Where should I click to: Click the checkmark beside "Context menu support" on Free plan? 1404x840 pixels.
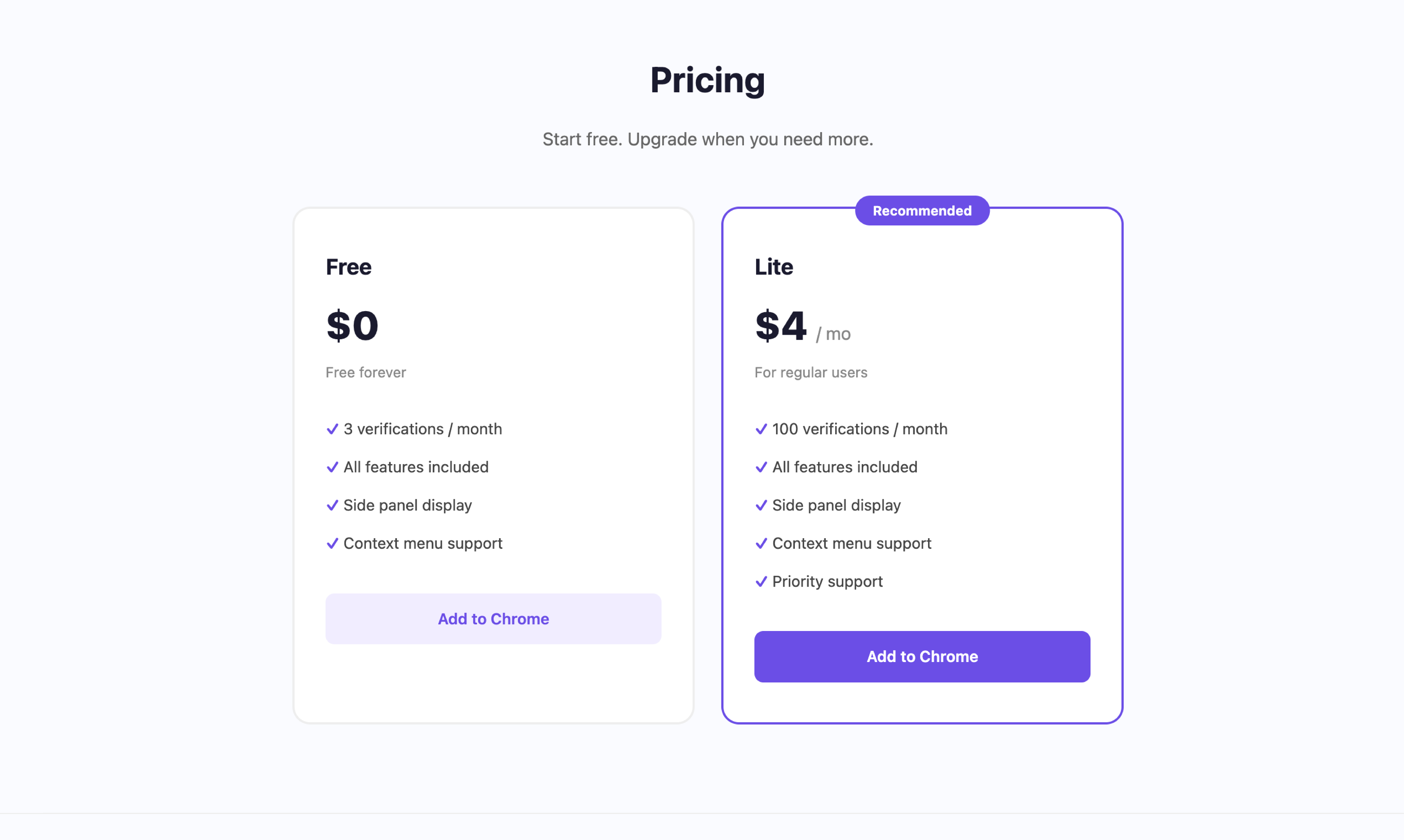332,543
